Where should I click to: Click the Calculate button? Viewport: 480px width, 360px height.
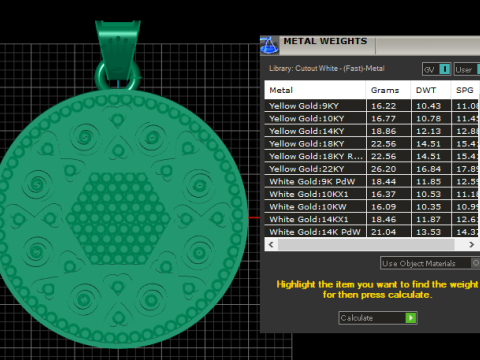(x=378, y=318)
